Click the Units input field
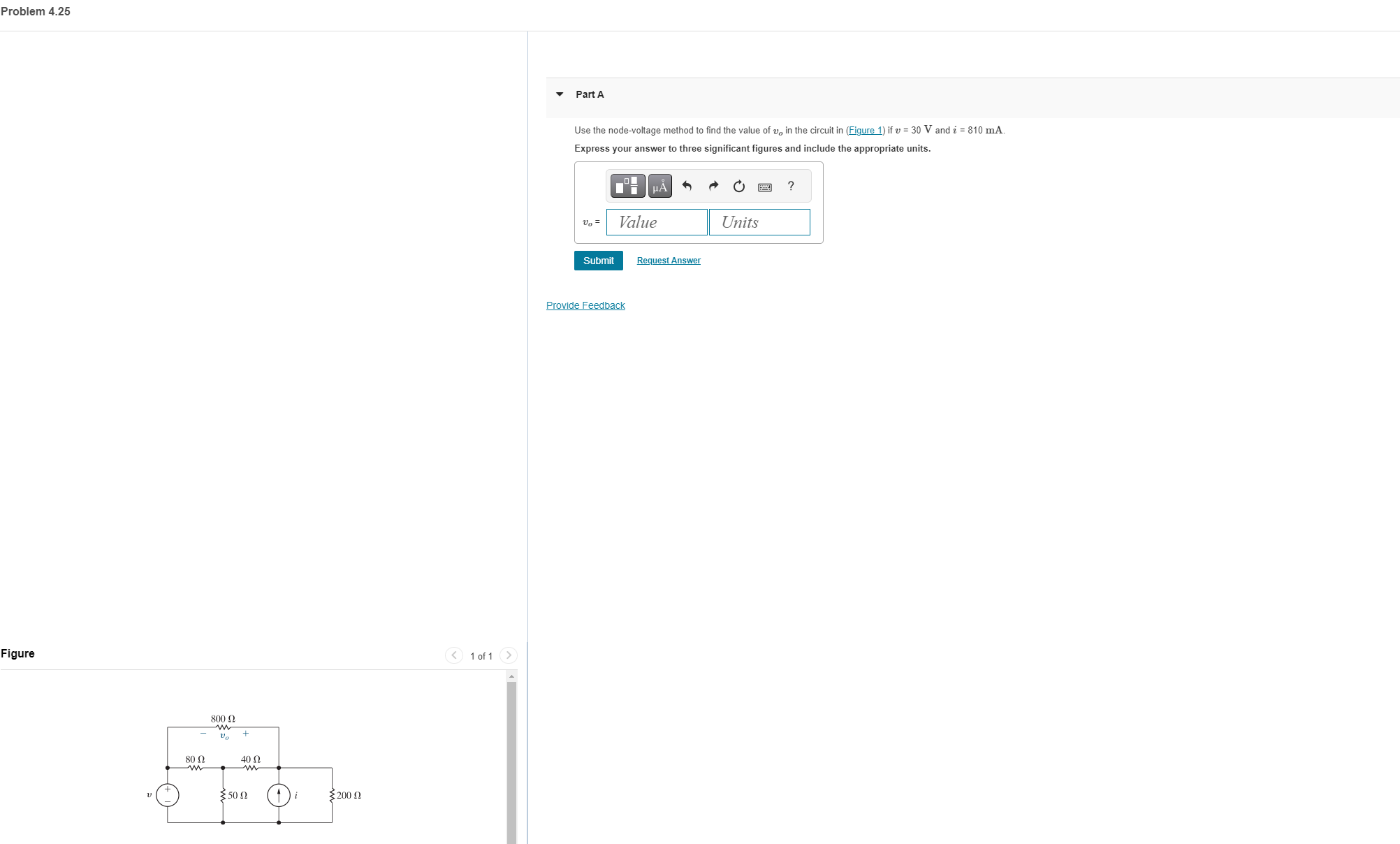Screen dimensions: 1400x844 click(759, 222)
